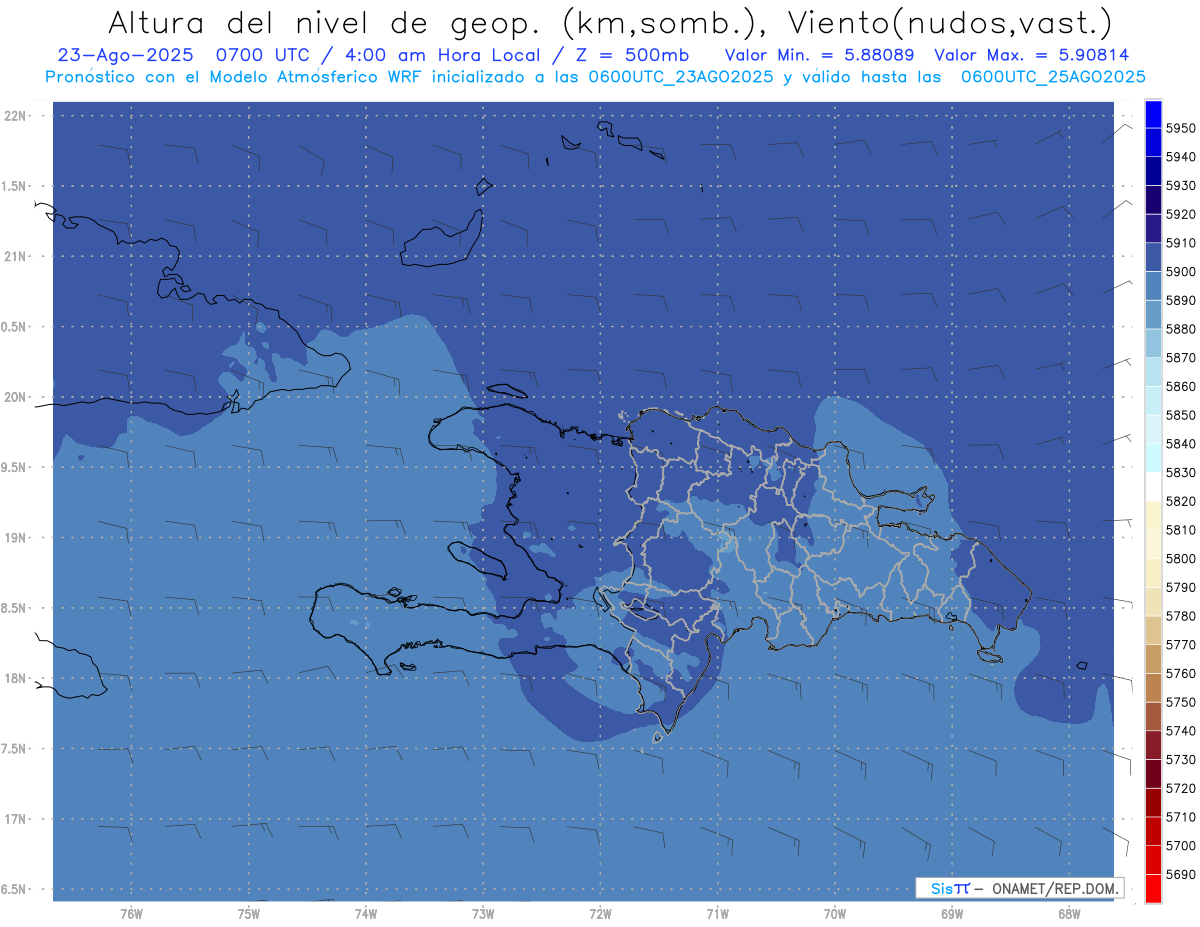Click the '0.5N' latitude label

[15, 327]
